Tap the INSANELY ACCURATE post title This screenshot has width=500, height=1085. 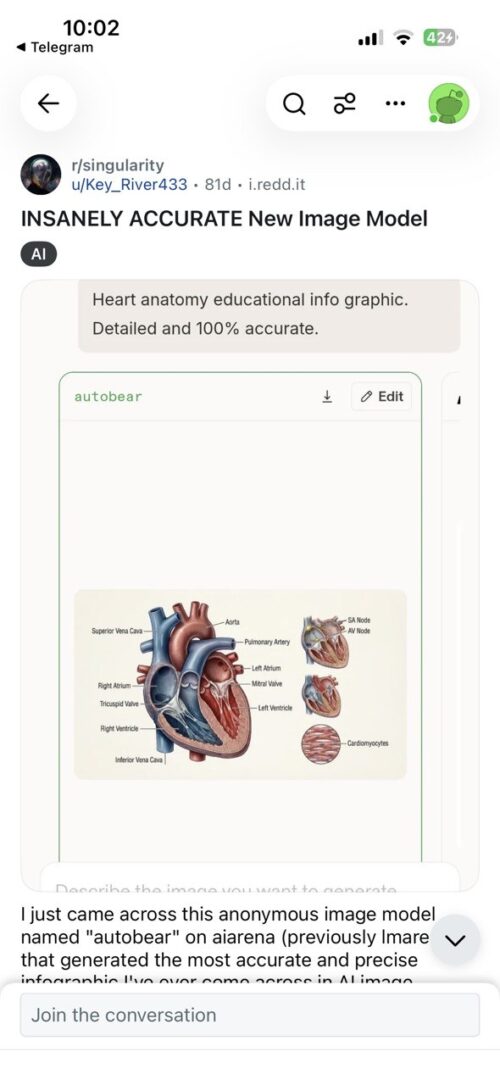225,219
